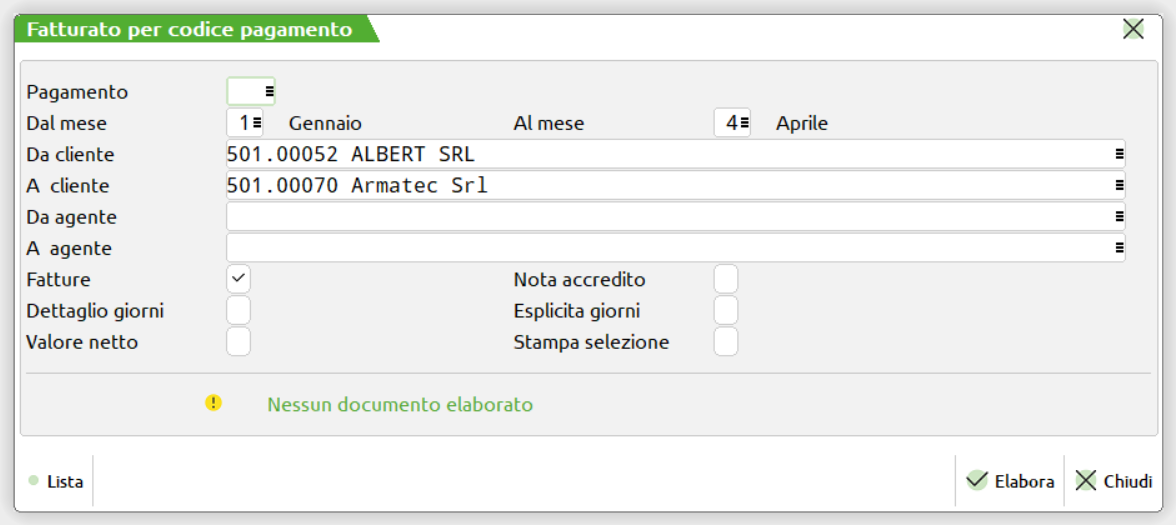Open the A agente lookup list
This screenshot has width=1176, height=525.
tap(1119, 248)
